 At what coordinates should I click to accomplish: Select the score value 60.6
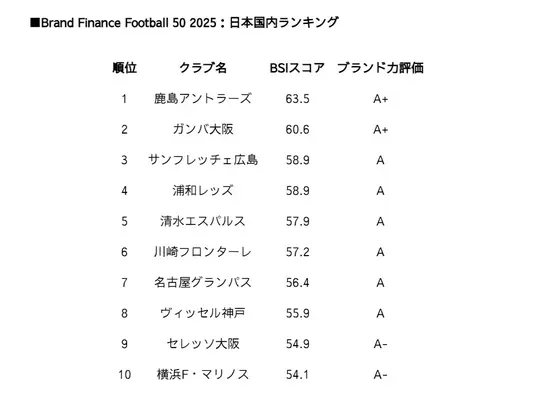click(x=297, y=130)
